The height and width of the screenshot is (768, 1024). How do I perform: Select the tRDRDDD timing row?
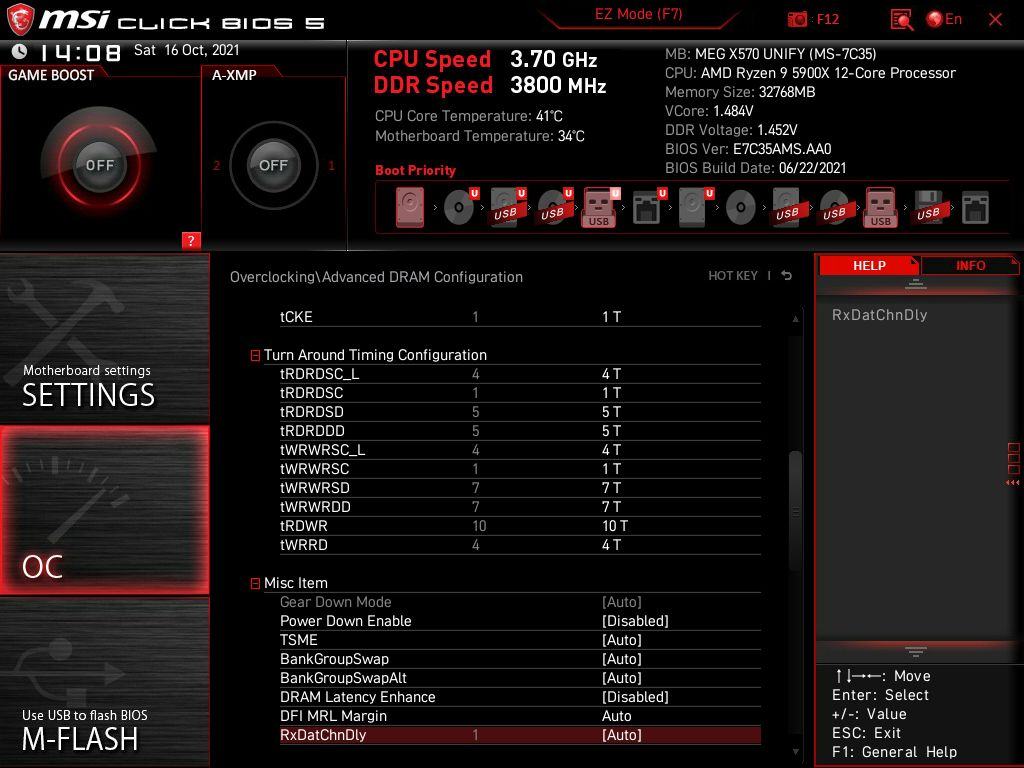point(520,431)
